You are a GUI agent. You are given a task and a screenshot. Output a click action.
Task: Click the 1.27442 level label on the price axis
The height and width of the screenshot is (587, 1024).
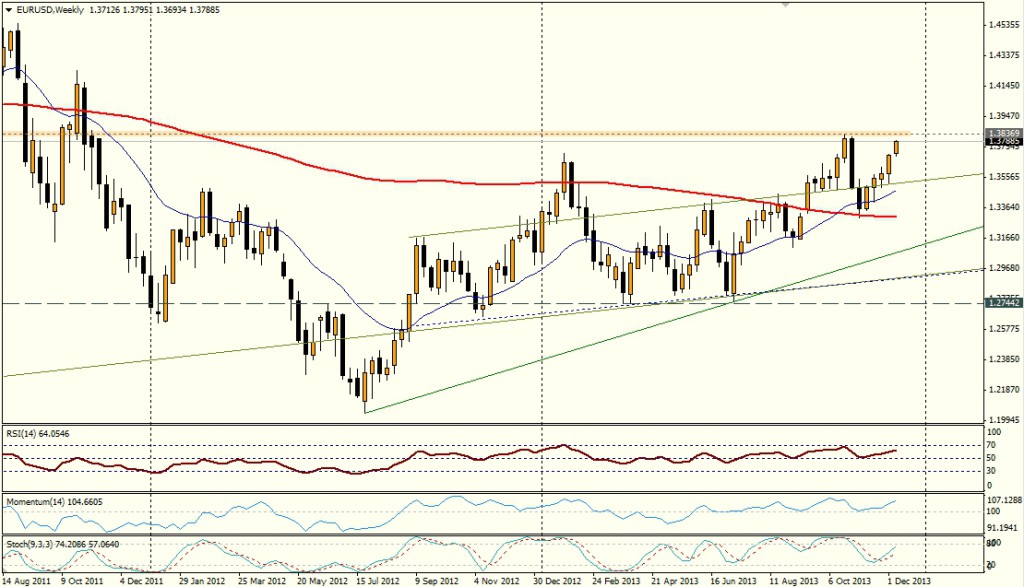coord(1002,302)
